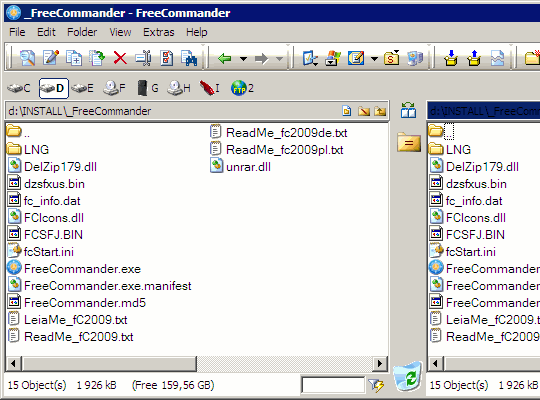Image resolution: width=540 pixels, height=400 pixels.
Task: Switch to drive E
Action: click(x=83, y=89)
